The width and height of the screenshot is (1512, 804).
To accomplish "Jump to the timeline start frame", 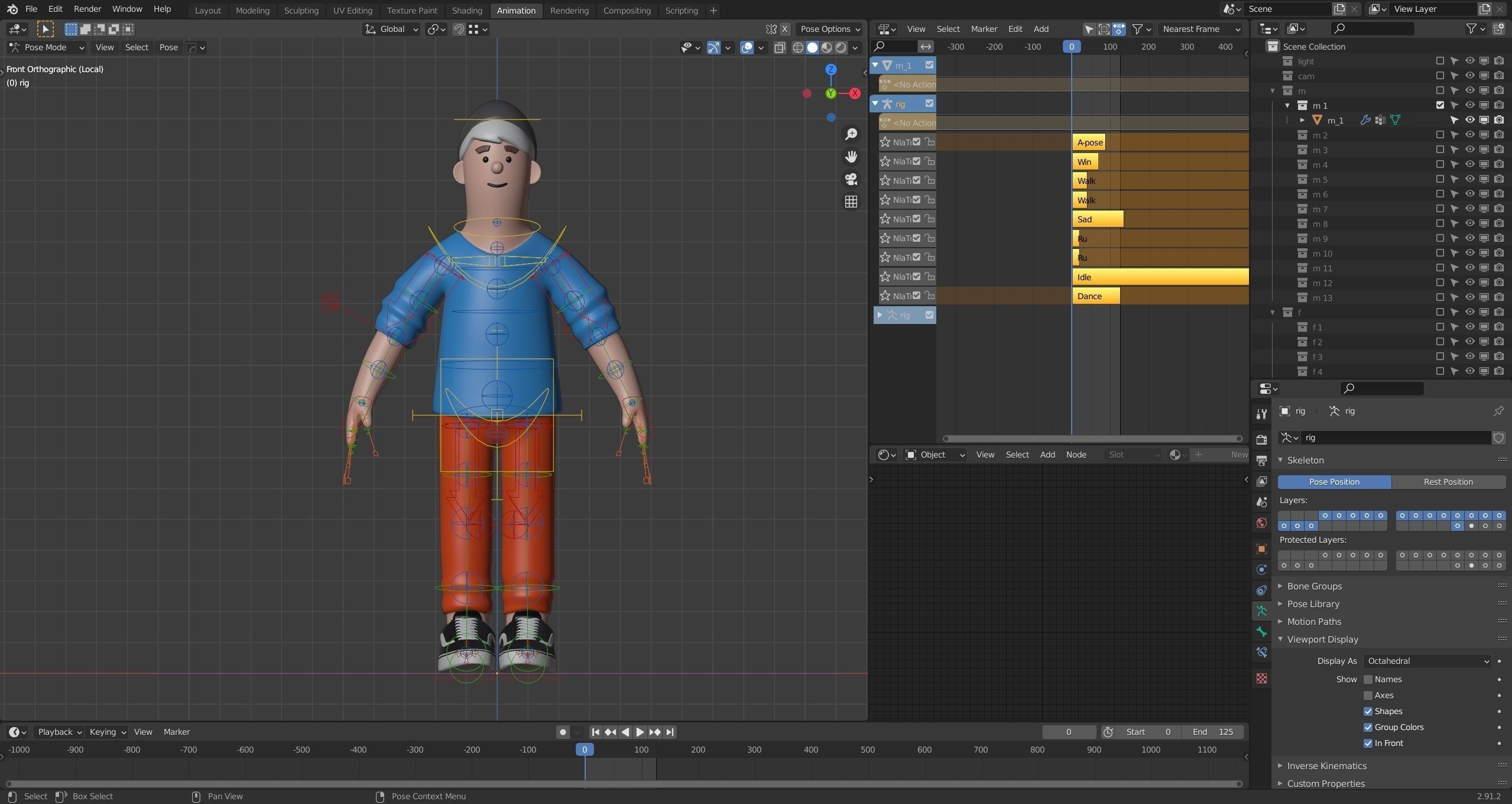I will click(595, 732).
